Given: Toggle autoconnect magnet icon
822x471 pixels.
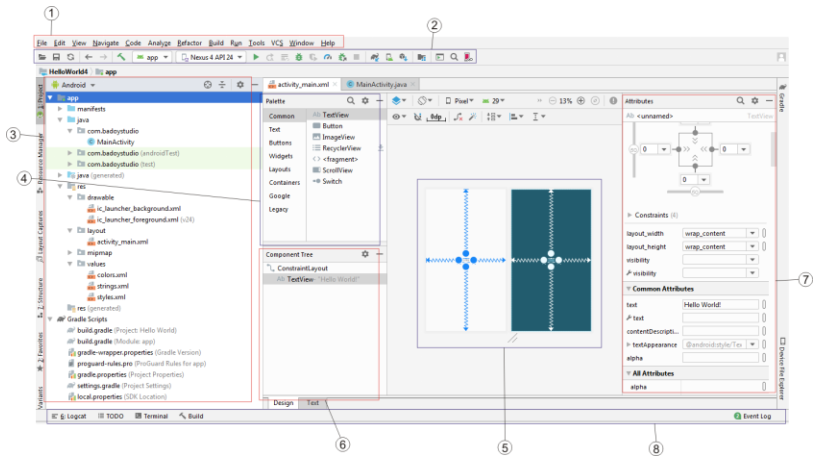Looking at the screenshot, I should 418,116.
